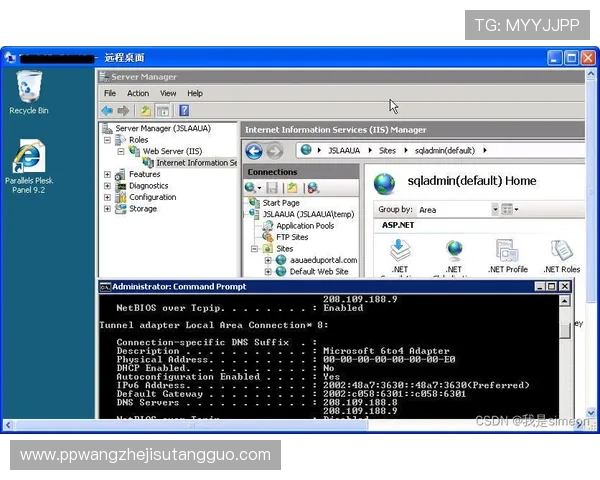Click the Connections create connection globe icon
Screen dimensions: 600x480
(250, 188)
